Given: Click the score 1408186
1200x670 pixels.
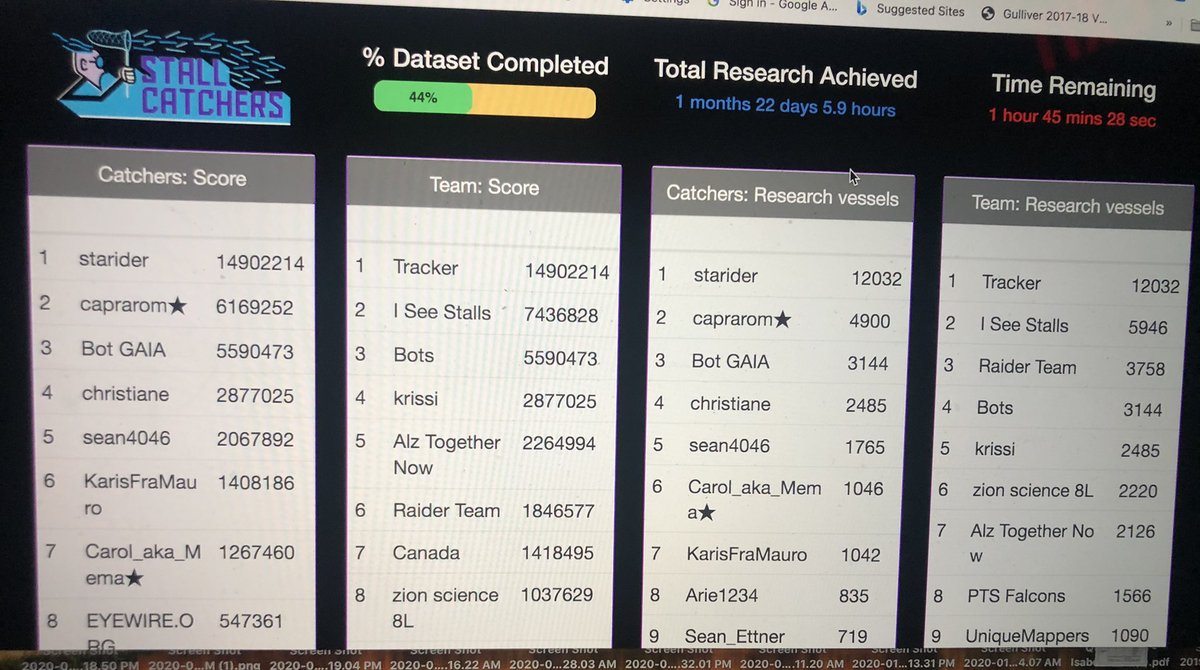Looking at the screenshot, I should click(255, 483).
